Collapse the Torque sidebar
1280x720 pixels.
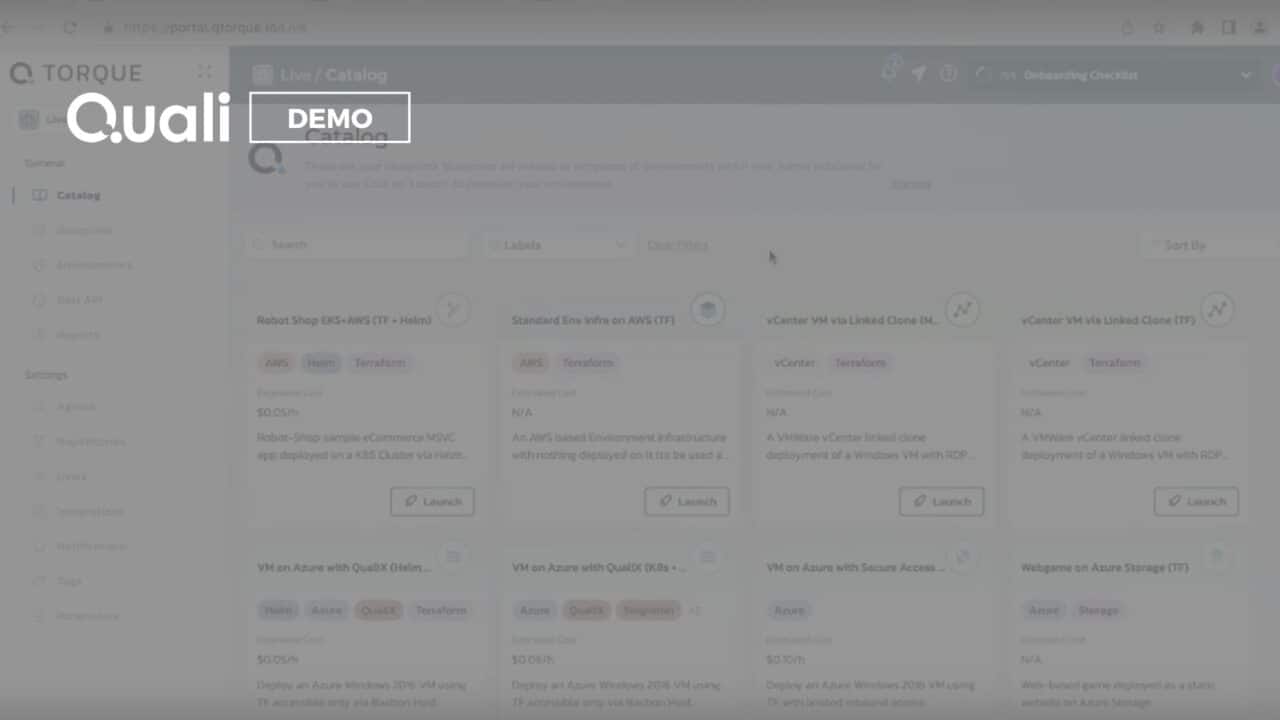click(x=205, y=71)
